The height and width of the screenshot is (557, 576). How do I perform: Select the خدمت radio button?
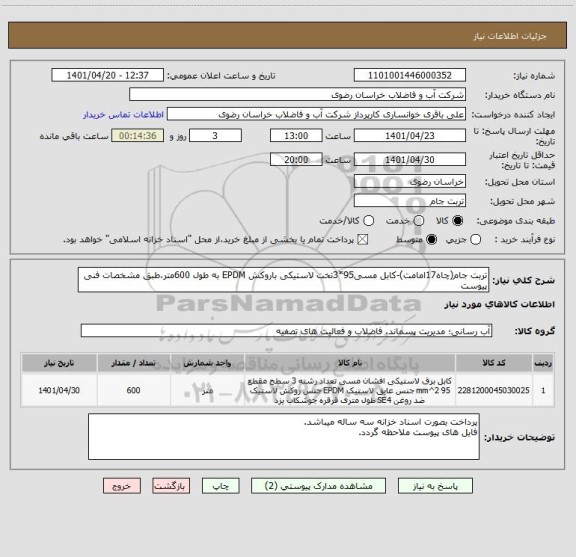[x=419, y=221]
